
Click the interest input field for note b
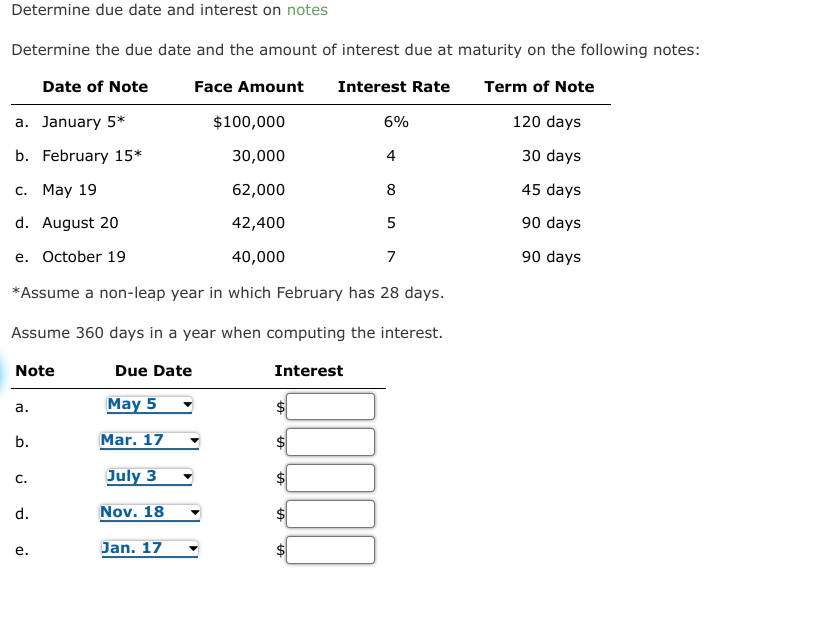tap(330, 442)
